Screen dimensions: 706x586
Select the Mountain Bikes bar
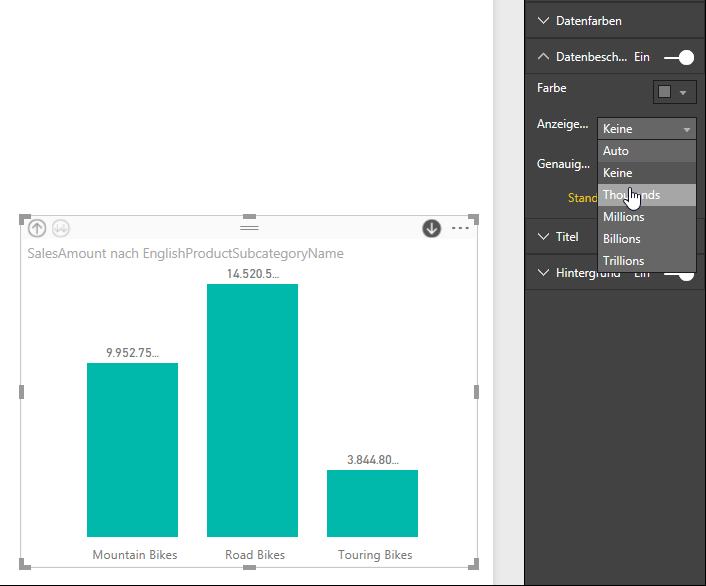click(132, 450)
